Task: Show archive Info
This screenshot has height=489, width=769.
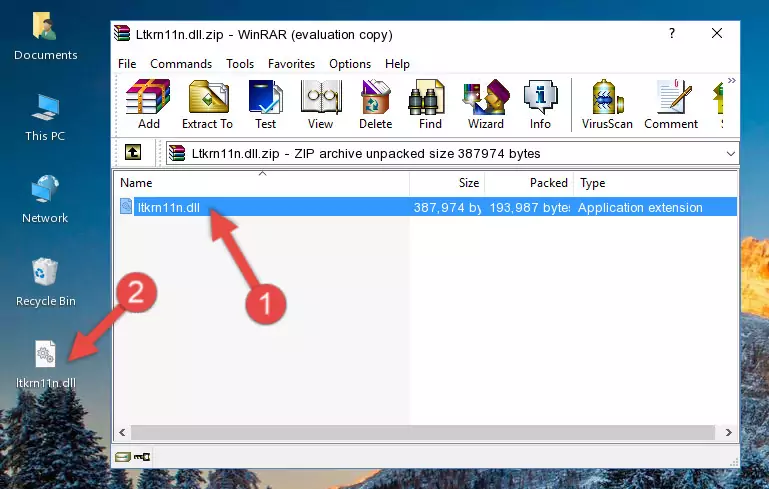Action: 540,104
